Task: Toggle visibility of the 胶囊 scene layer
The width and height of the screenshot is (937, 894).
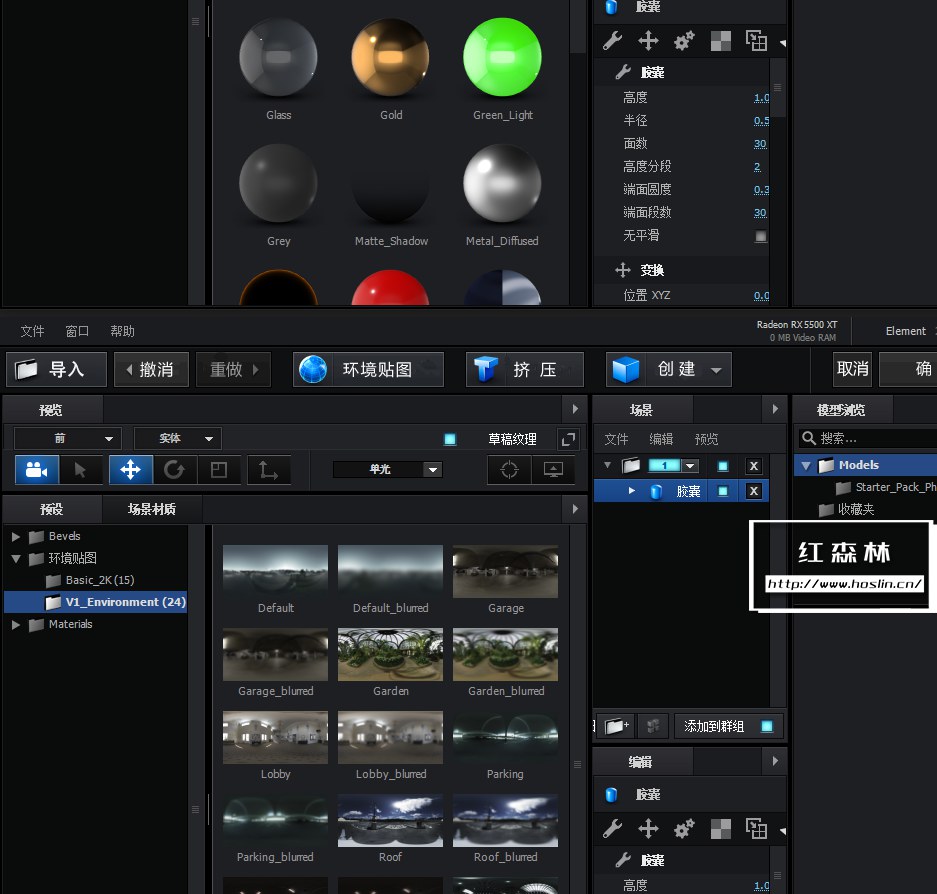Action: pyautogui.click(x=723, y=491)
